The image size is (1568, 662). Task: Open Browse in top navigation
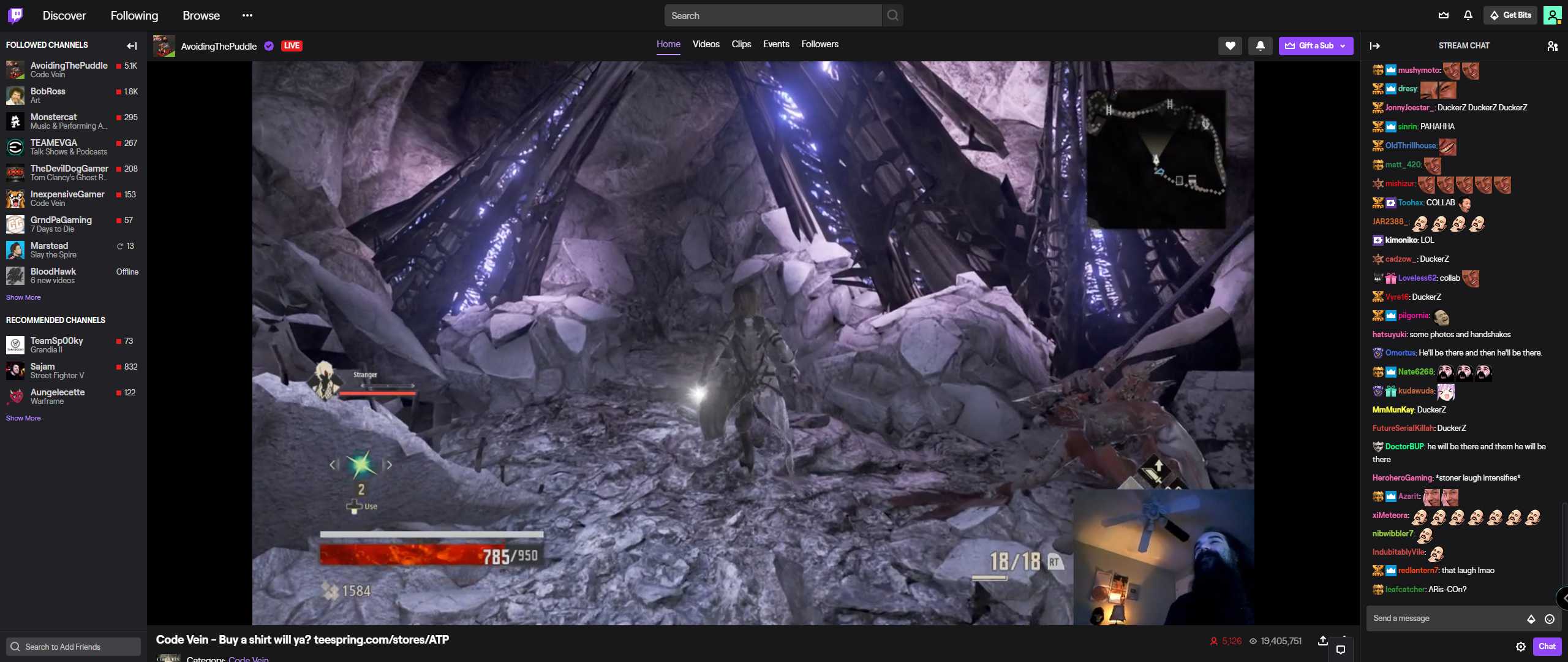[x=201, y=15]
